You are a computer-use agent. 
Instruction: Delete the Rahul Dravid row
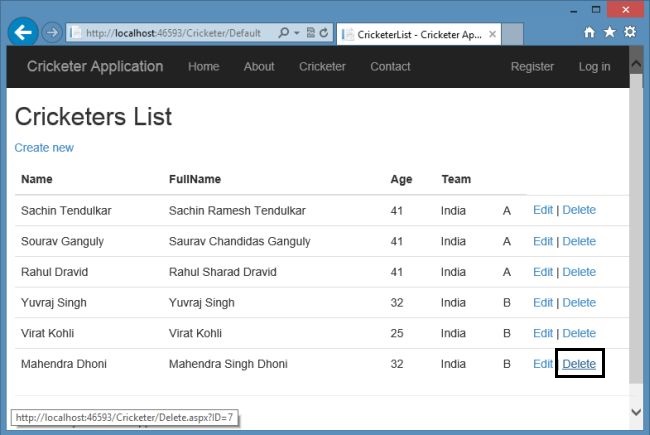pos(579,272)
